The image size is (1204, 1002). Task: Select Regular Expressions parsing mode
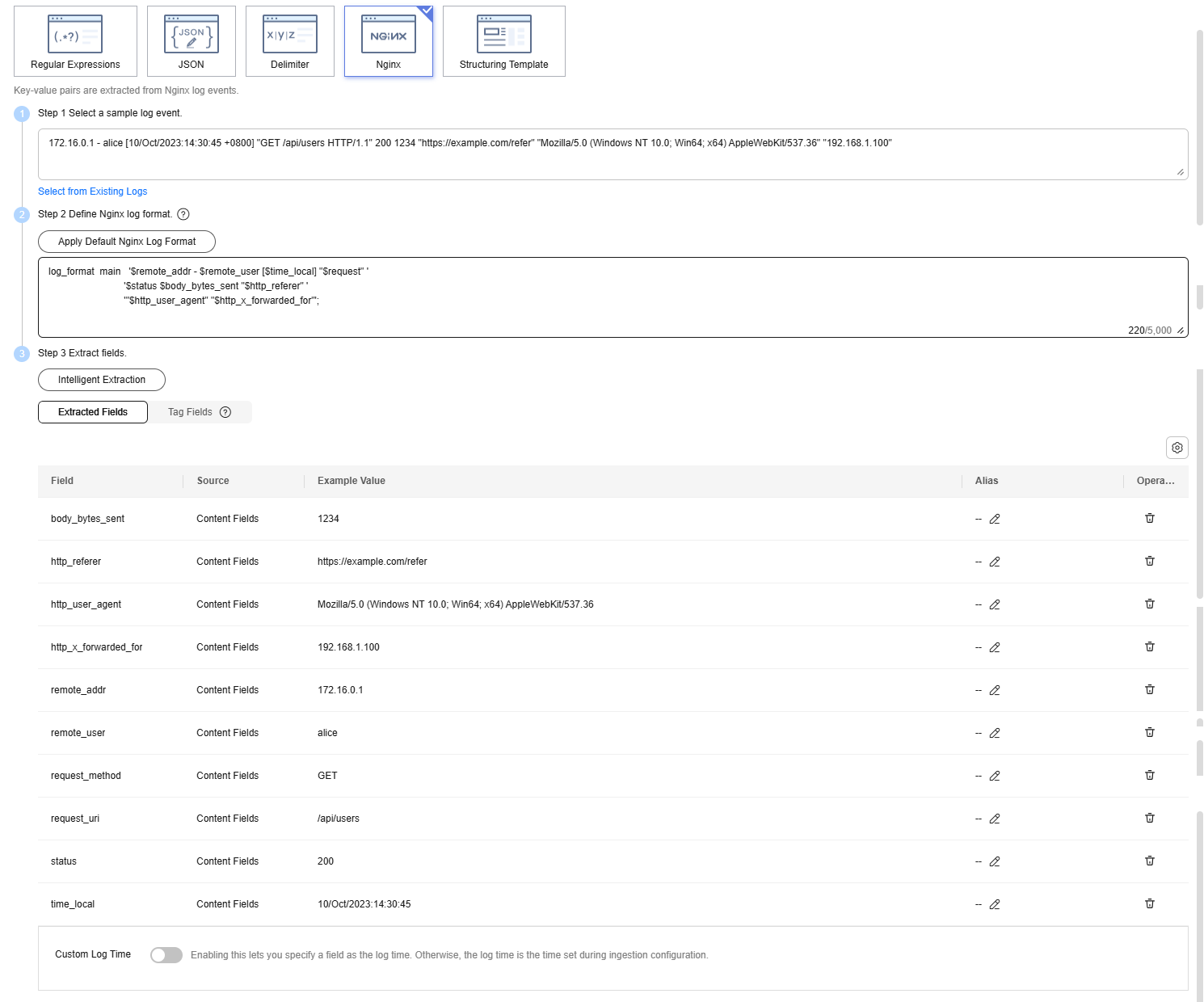pos(75,41)
